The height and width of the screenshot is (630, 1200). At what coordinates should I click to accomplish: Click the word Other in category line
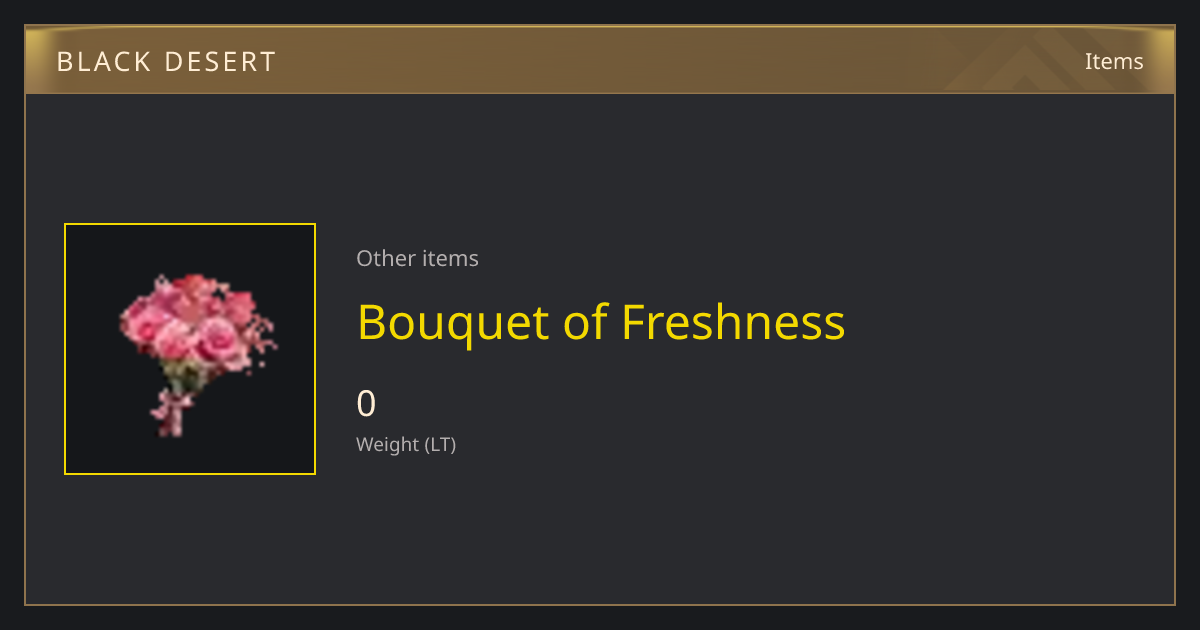(385, 258)
